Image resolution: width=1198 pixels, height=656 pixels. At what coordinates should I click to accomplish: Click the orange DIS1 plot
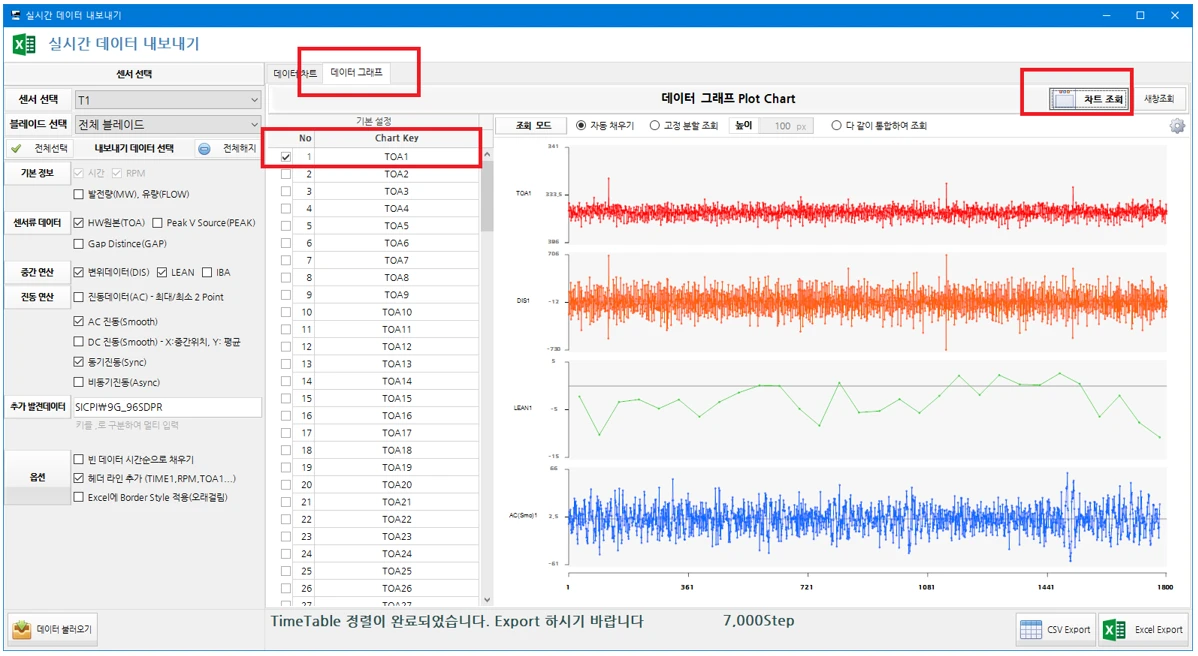pos(867,302)
